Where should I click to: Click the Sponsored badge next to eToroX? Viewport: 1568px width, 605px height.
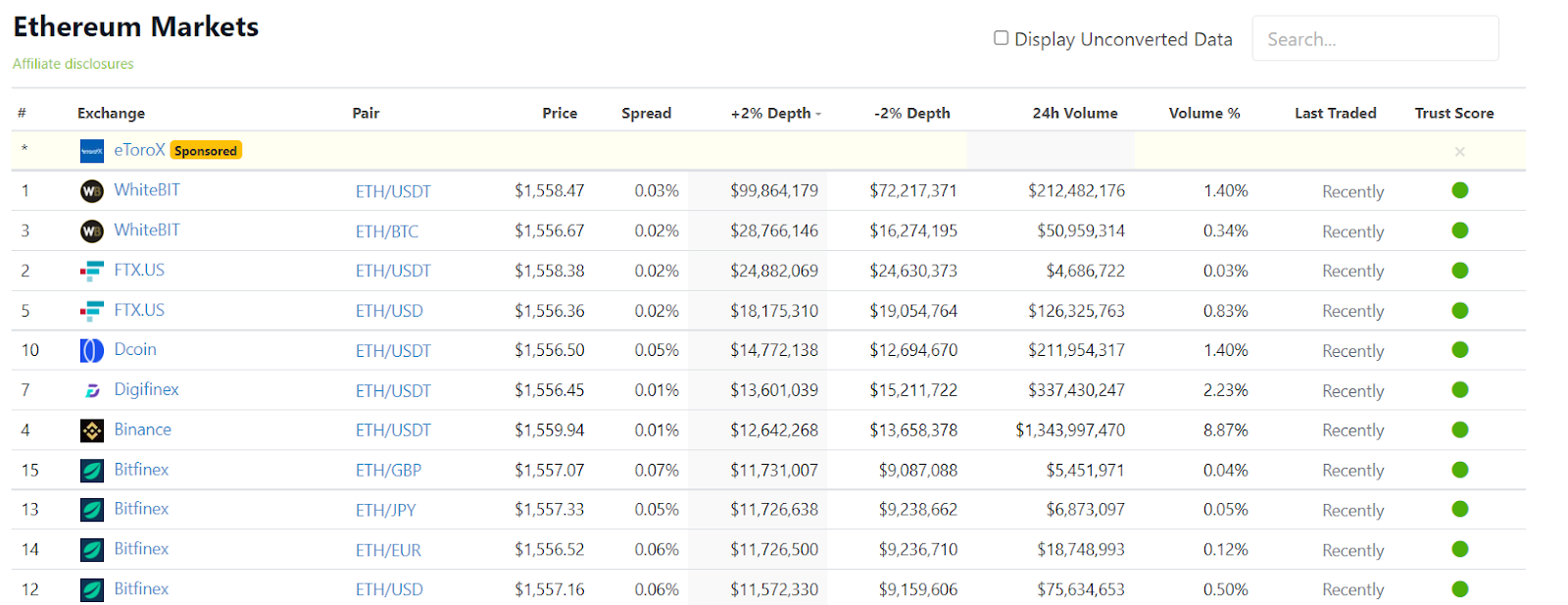click(206, 150)
